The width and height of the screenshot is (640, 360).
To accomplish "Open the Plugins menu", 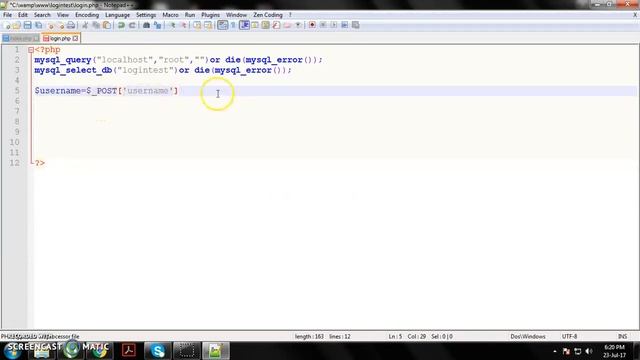I will pos(210,15).
